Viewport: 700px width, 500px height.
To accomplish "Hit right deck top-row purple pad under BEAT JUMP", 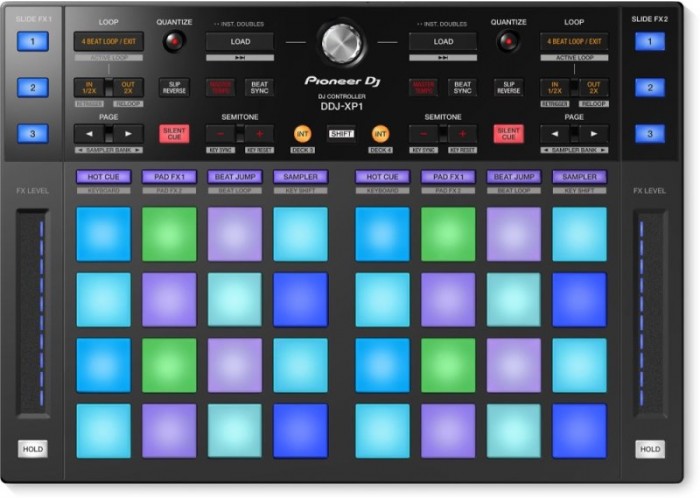I will click(x=514, y=234).
